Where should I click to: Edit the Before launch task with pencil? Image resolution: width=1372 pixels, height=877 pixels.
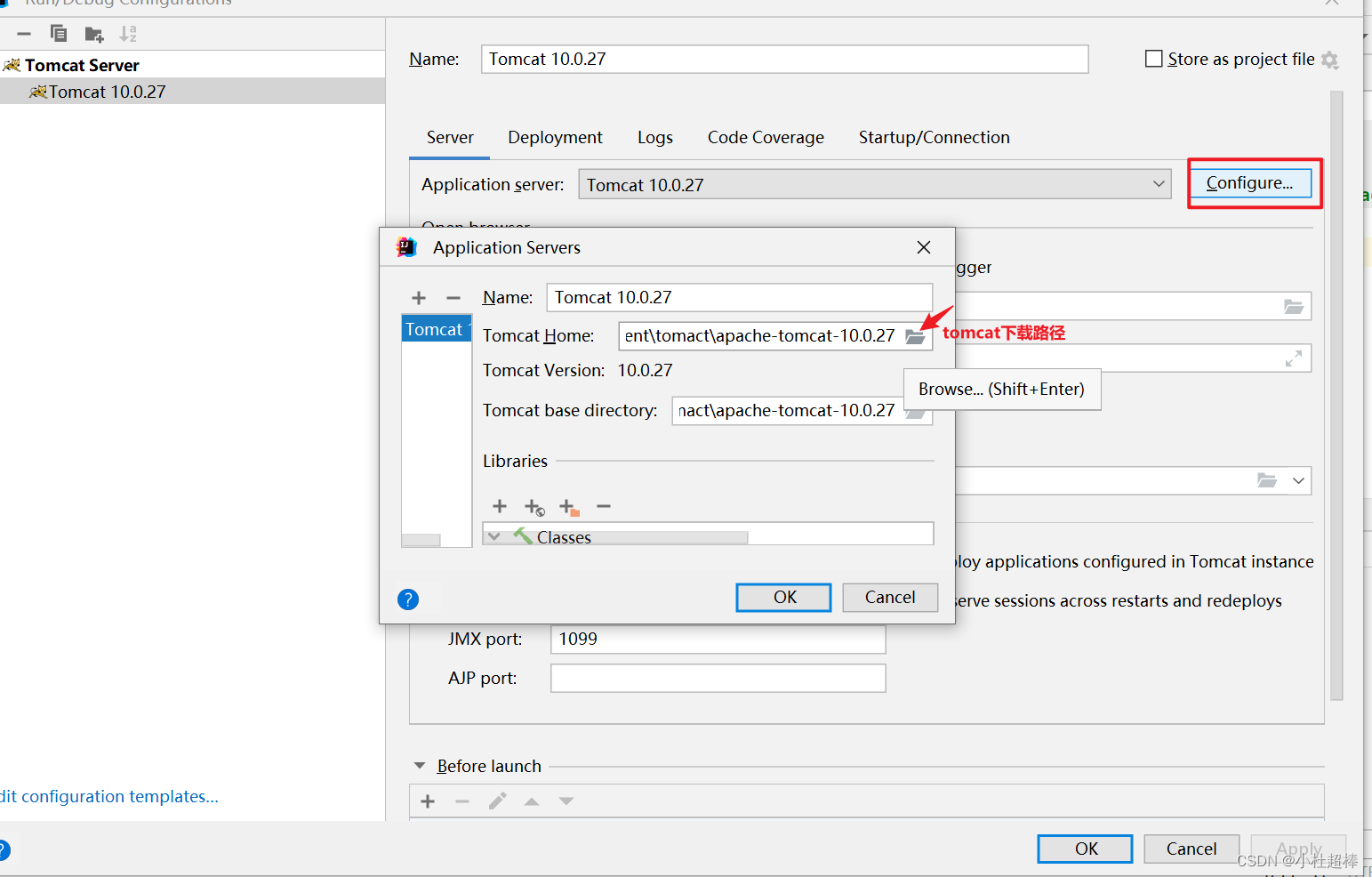point(497,801)
